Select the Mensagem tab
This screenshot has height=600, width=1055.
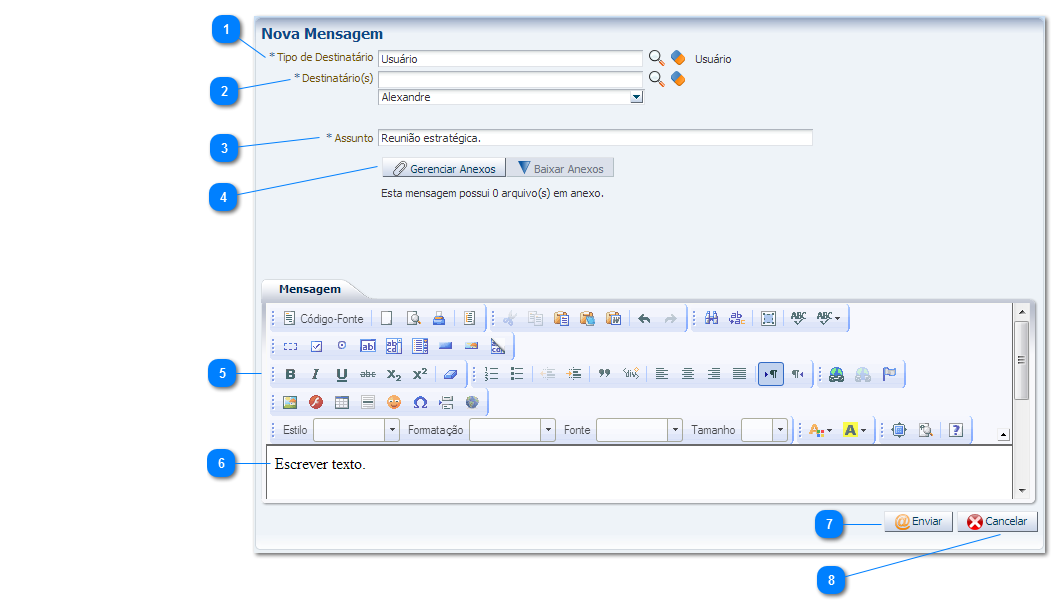(x=310, y=289)
